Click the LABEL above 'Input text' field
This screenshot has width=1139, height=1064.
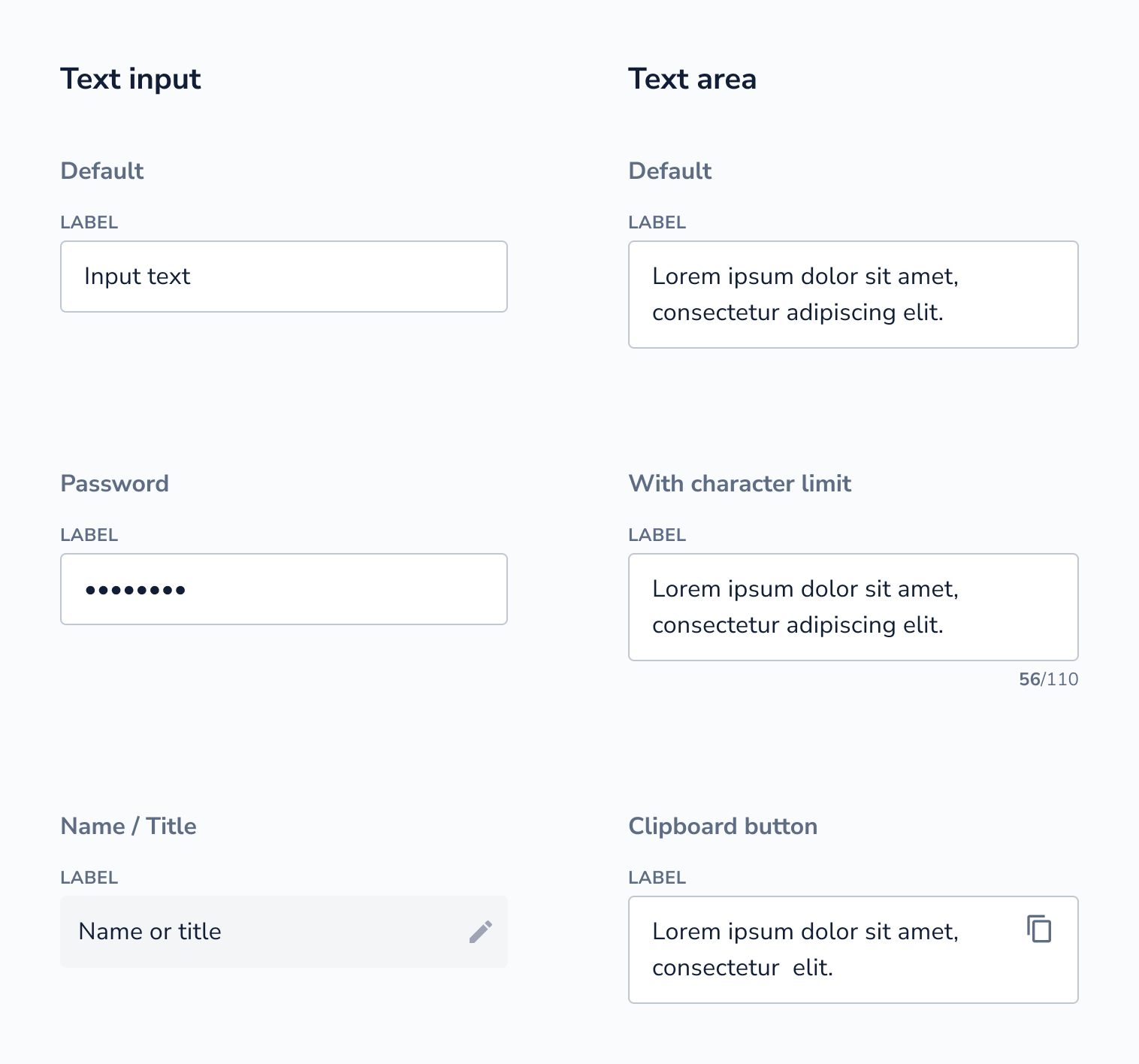89,222
